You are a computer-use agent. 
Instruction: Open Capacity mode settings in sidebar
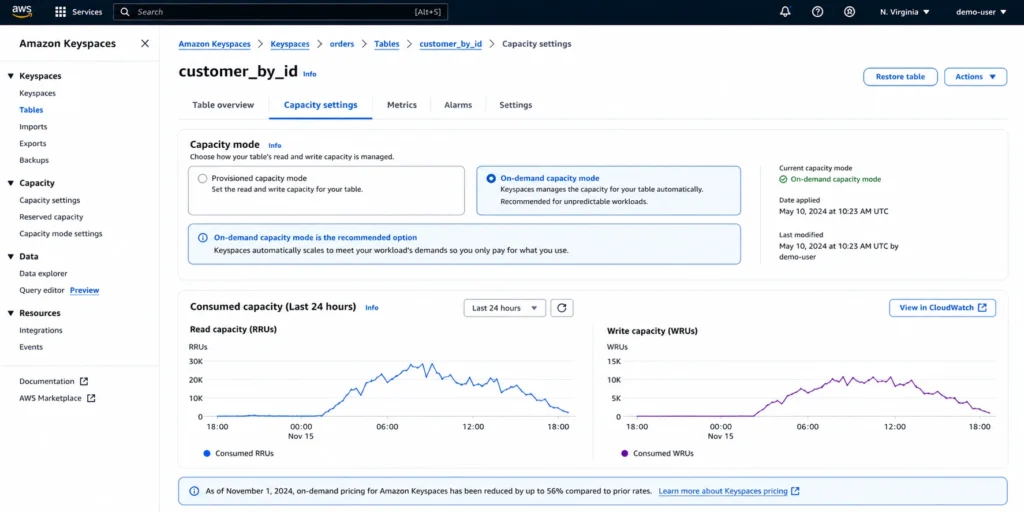(61, 234)
